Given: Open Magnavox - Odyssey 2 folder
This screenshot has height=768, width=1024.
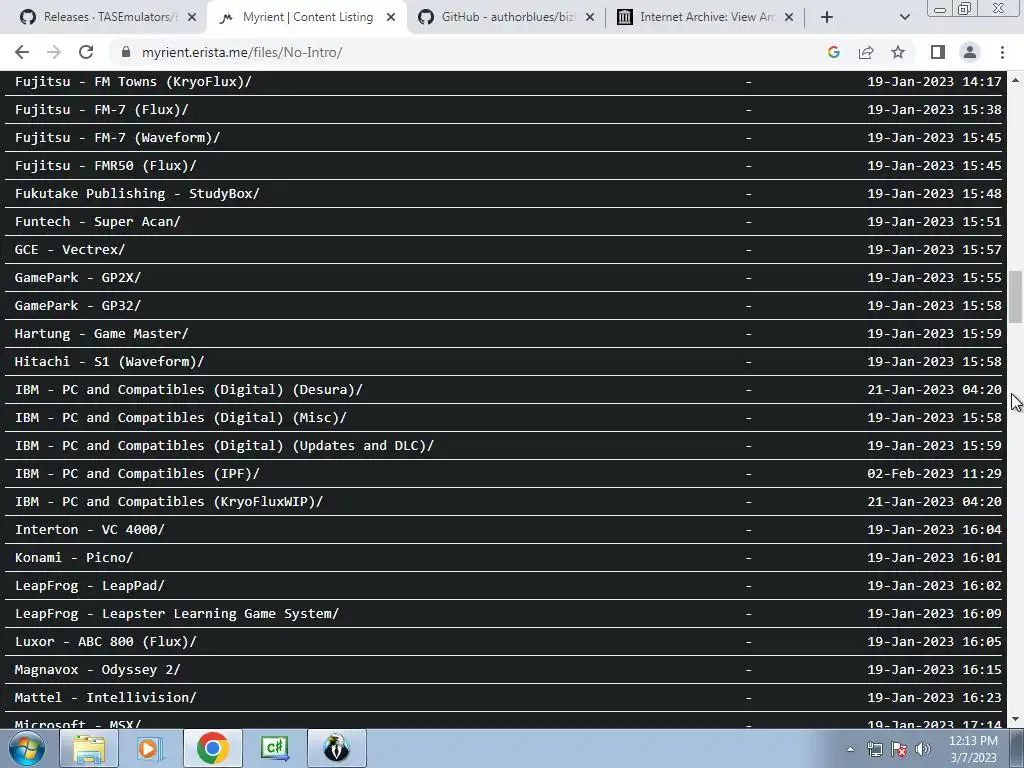Looking at the screenshot, I should [97, 670].
